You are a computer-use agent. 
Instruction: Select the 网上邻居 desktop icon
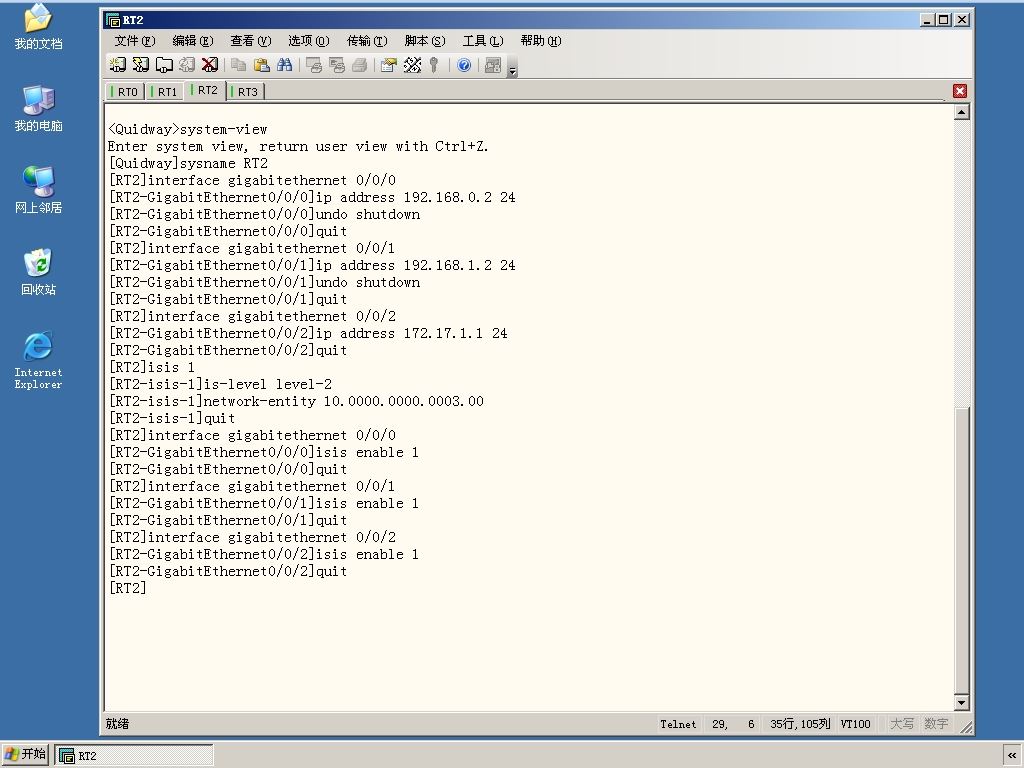coord(39,190)
